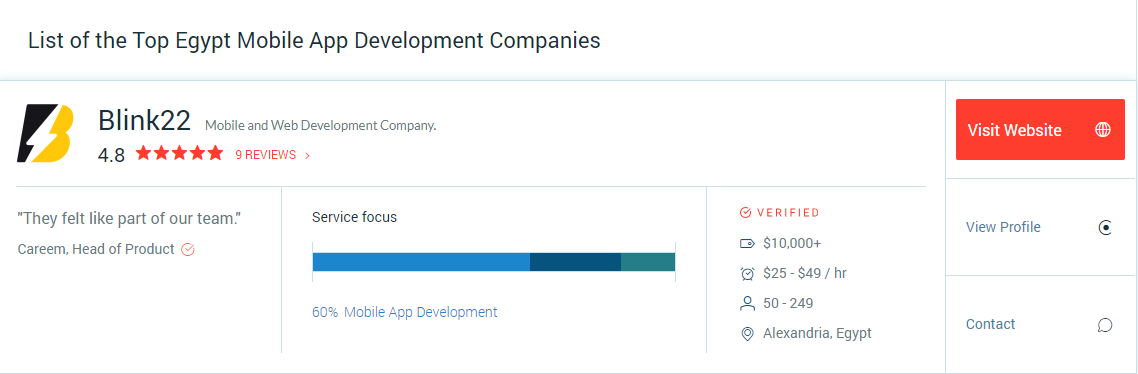The height and width of the screenshot is (374, 1138).
Task: Open the Contact link
Action: pyautogui.click(x=990, y=324)
